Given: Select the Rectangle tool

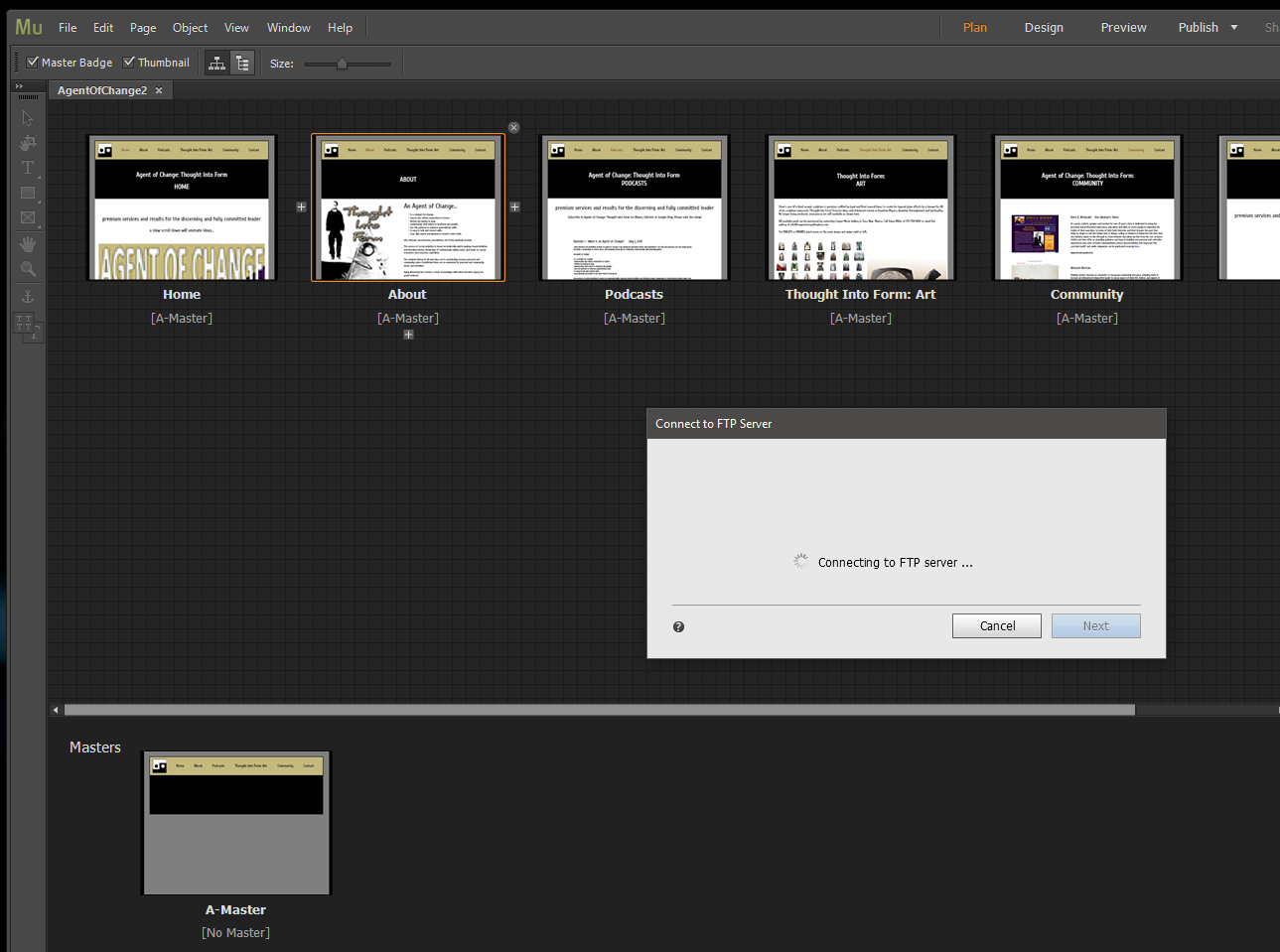Looking at the screenshot, I should point(28,193).
